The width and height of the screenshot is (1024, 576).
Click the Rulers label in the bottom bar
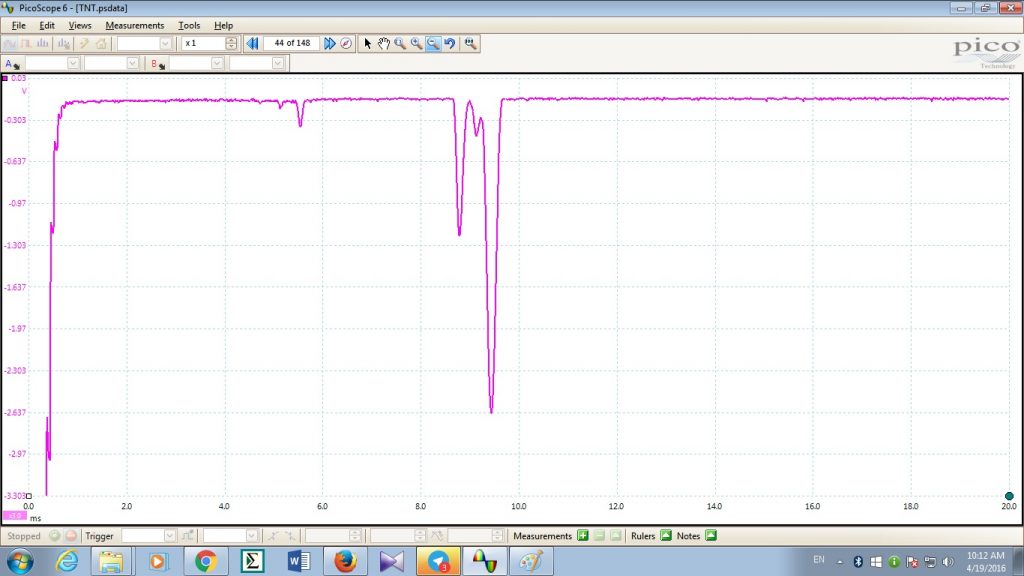(x=643, y=536)
